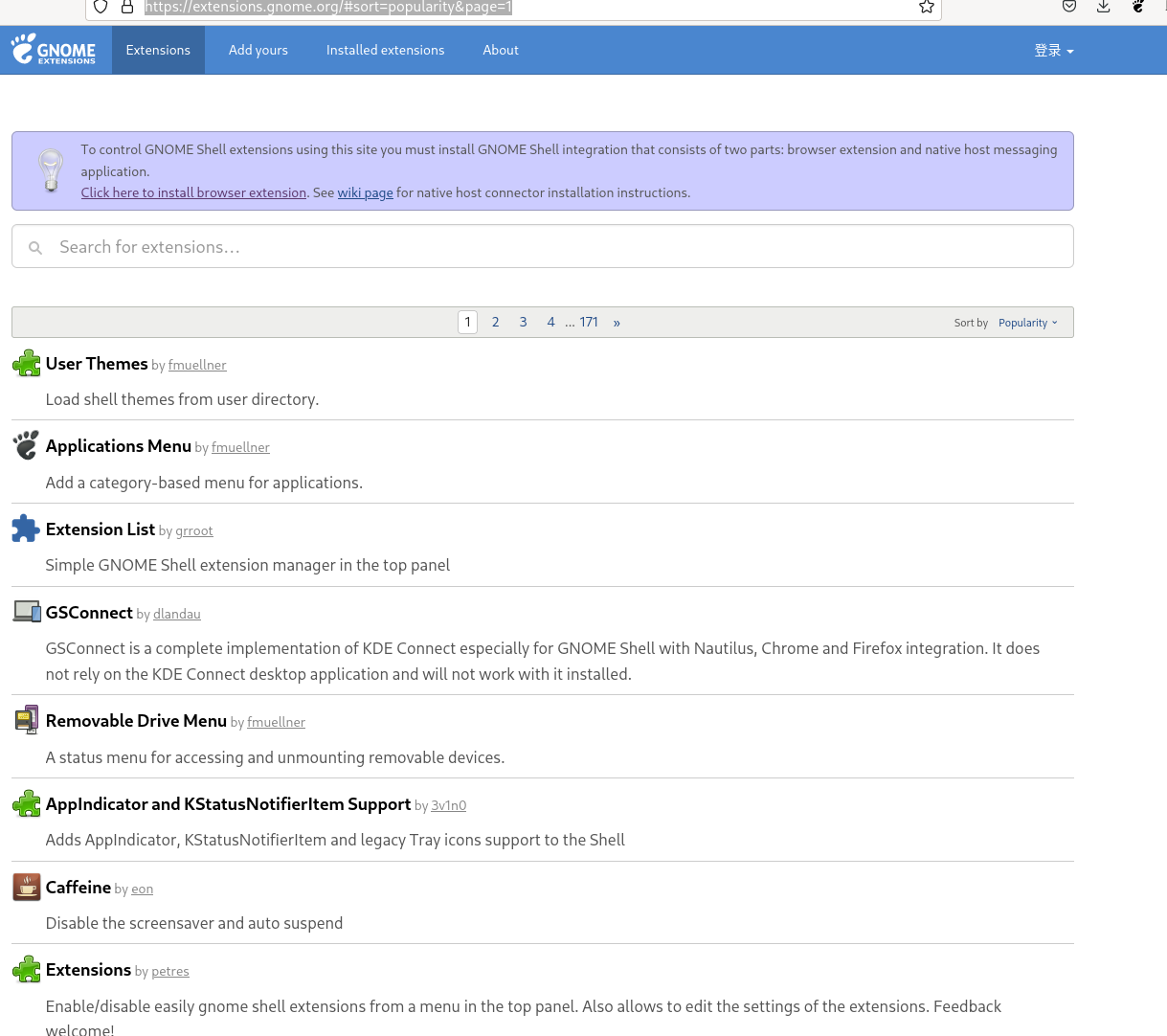This screenshot has width=1167, height=1036.
Task: Click the Pocket save icon
Action: tap(1069, 7)
